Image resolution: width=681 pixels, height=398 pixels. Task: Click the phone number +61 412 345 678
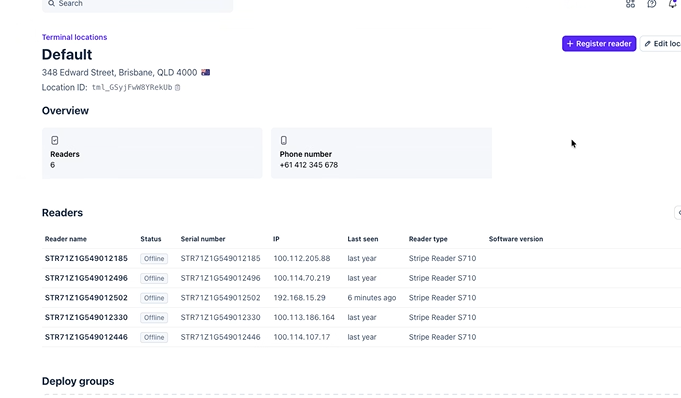(309, 165)
